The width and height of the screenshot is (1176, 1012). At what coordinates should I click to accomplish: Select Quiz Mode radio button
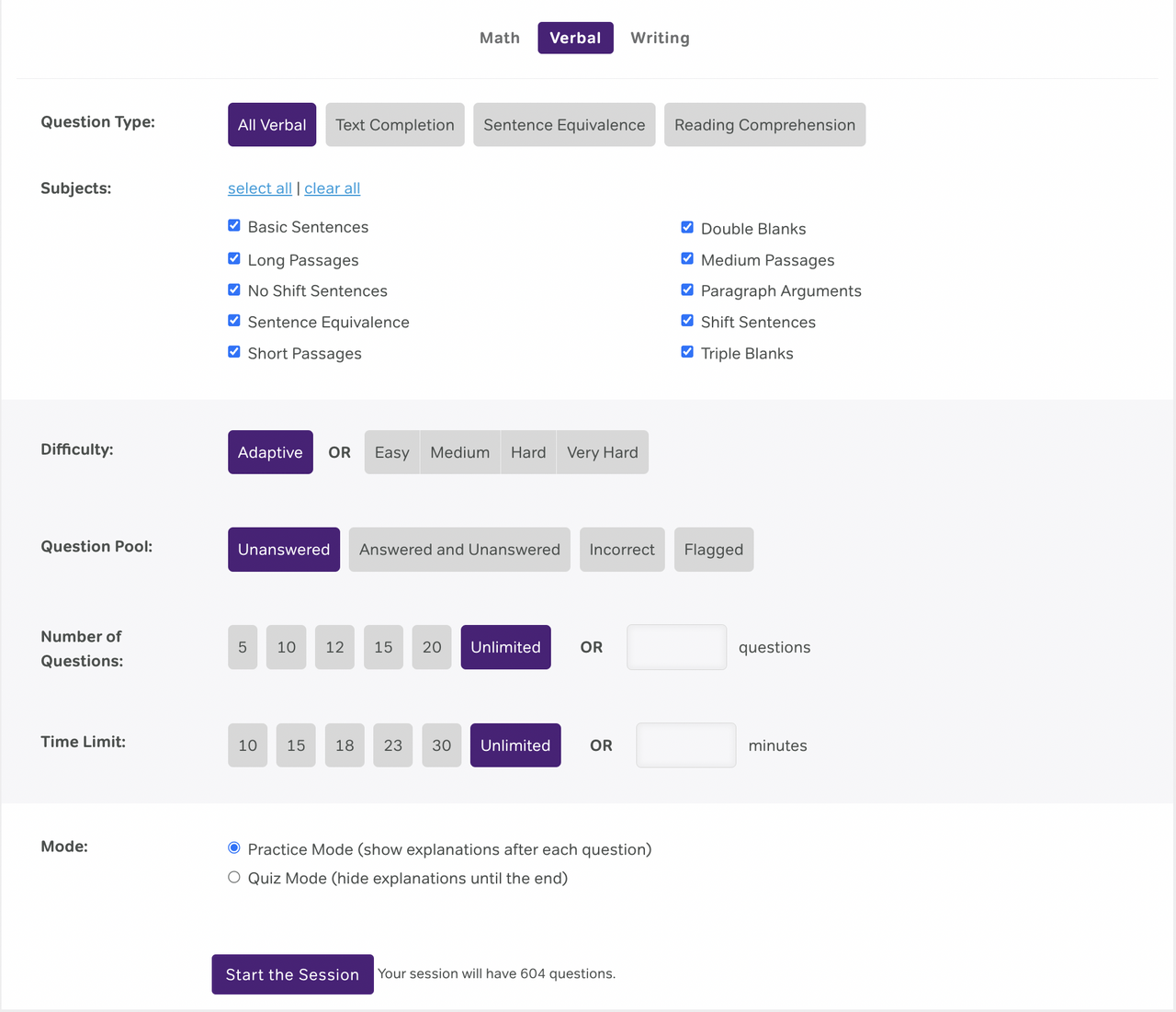[x=234, y=878]
